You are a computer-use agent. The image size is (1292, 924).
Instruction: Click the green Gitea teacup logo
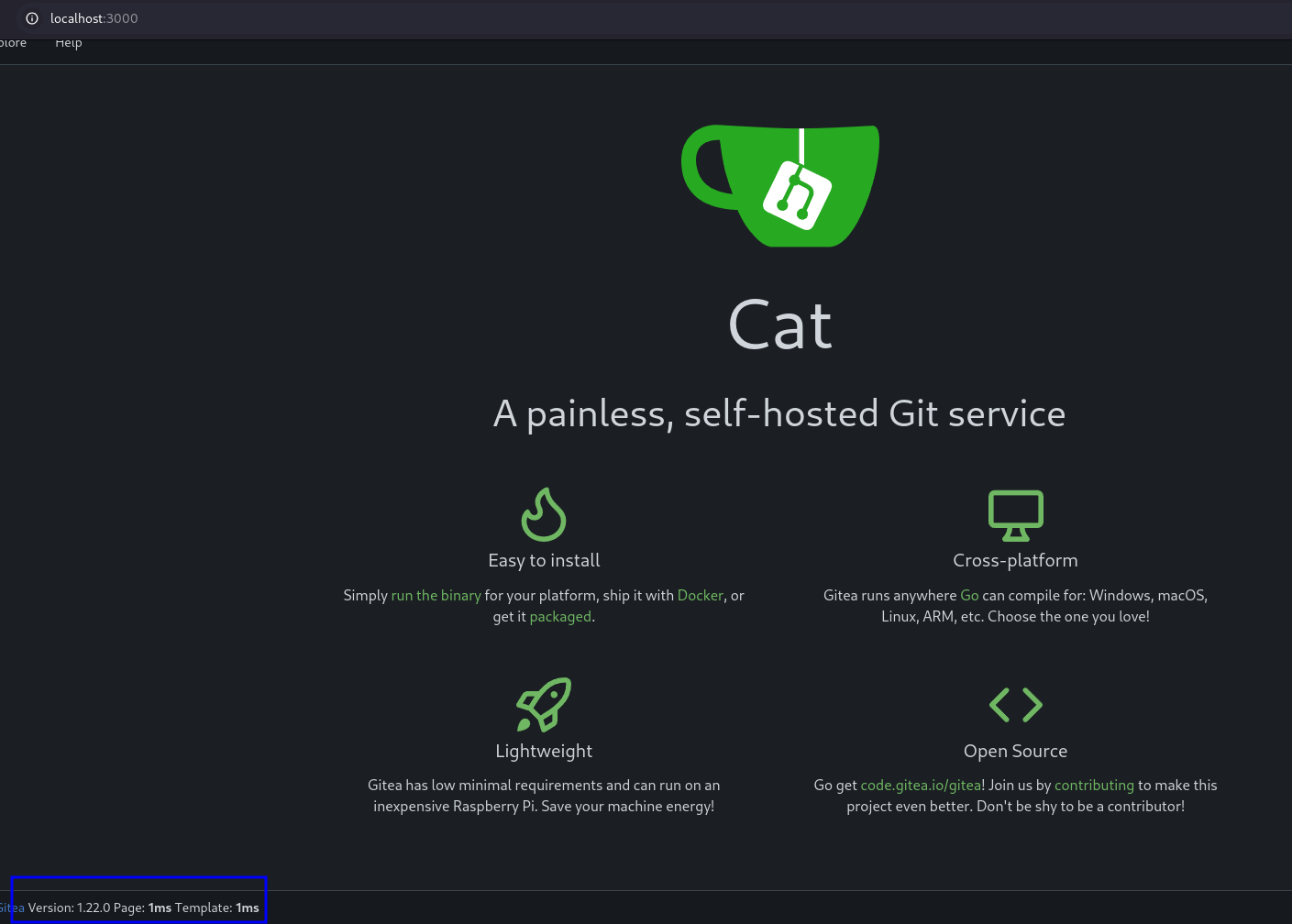point(780,186)
